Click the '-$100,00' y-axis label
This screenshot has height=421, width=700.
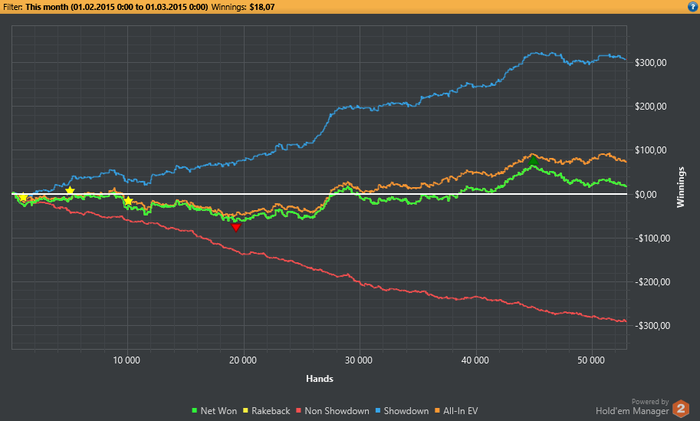click(652, 238)
